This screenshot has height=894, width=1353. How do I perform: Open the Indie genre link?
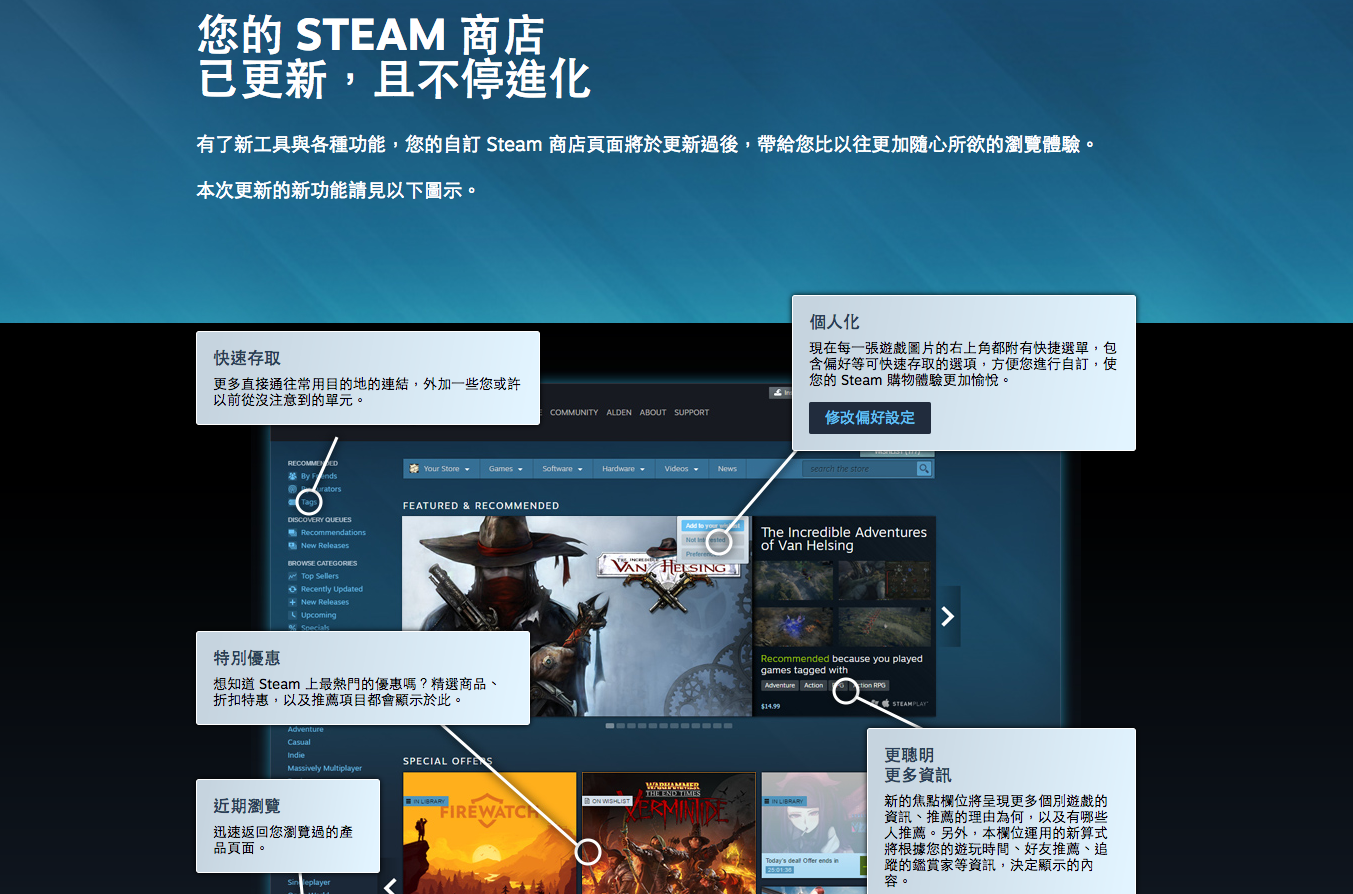point(297,756)
